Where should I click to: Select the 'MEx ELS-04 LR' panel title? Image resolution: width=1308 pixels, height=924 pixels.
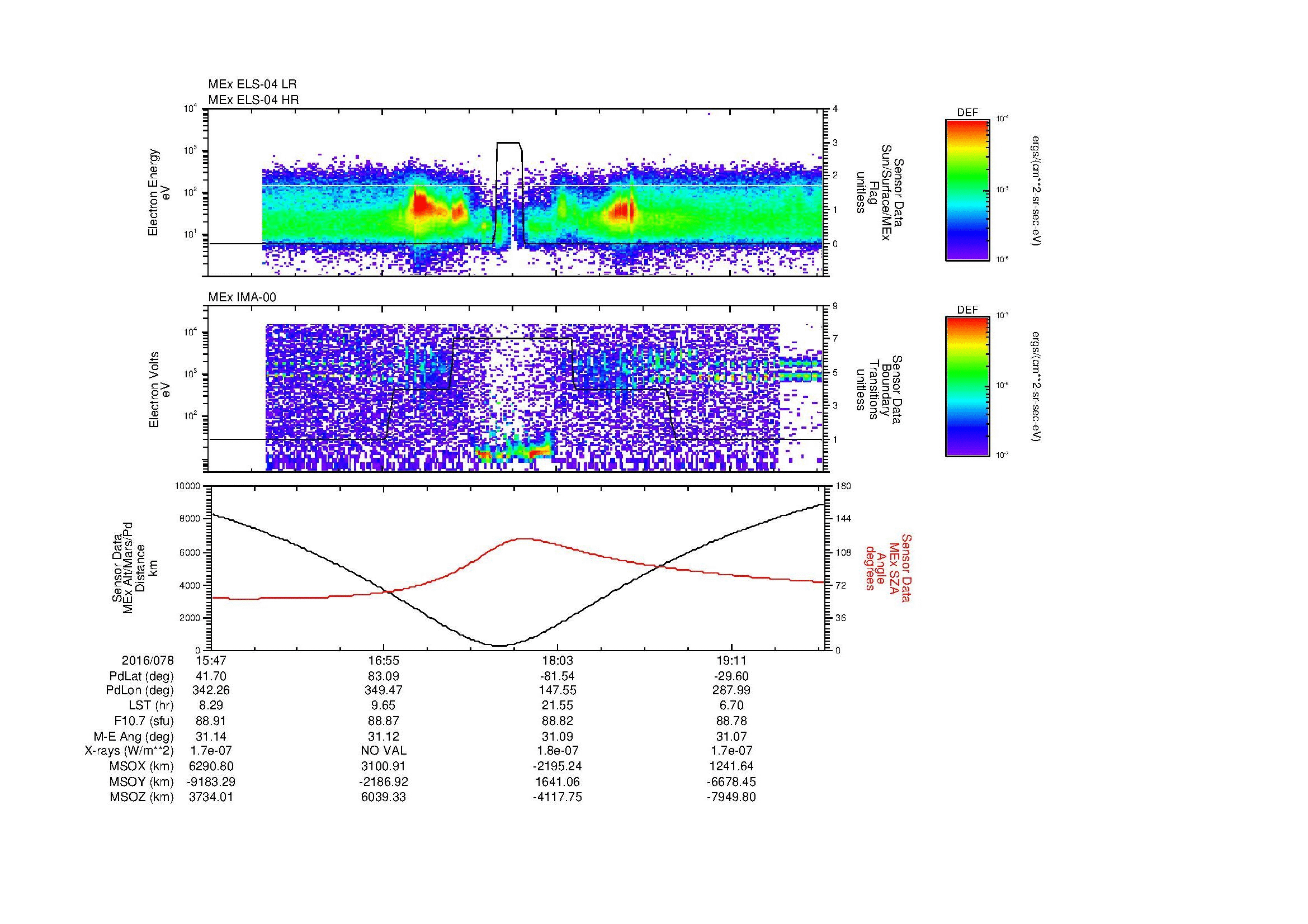252,84
